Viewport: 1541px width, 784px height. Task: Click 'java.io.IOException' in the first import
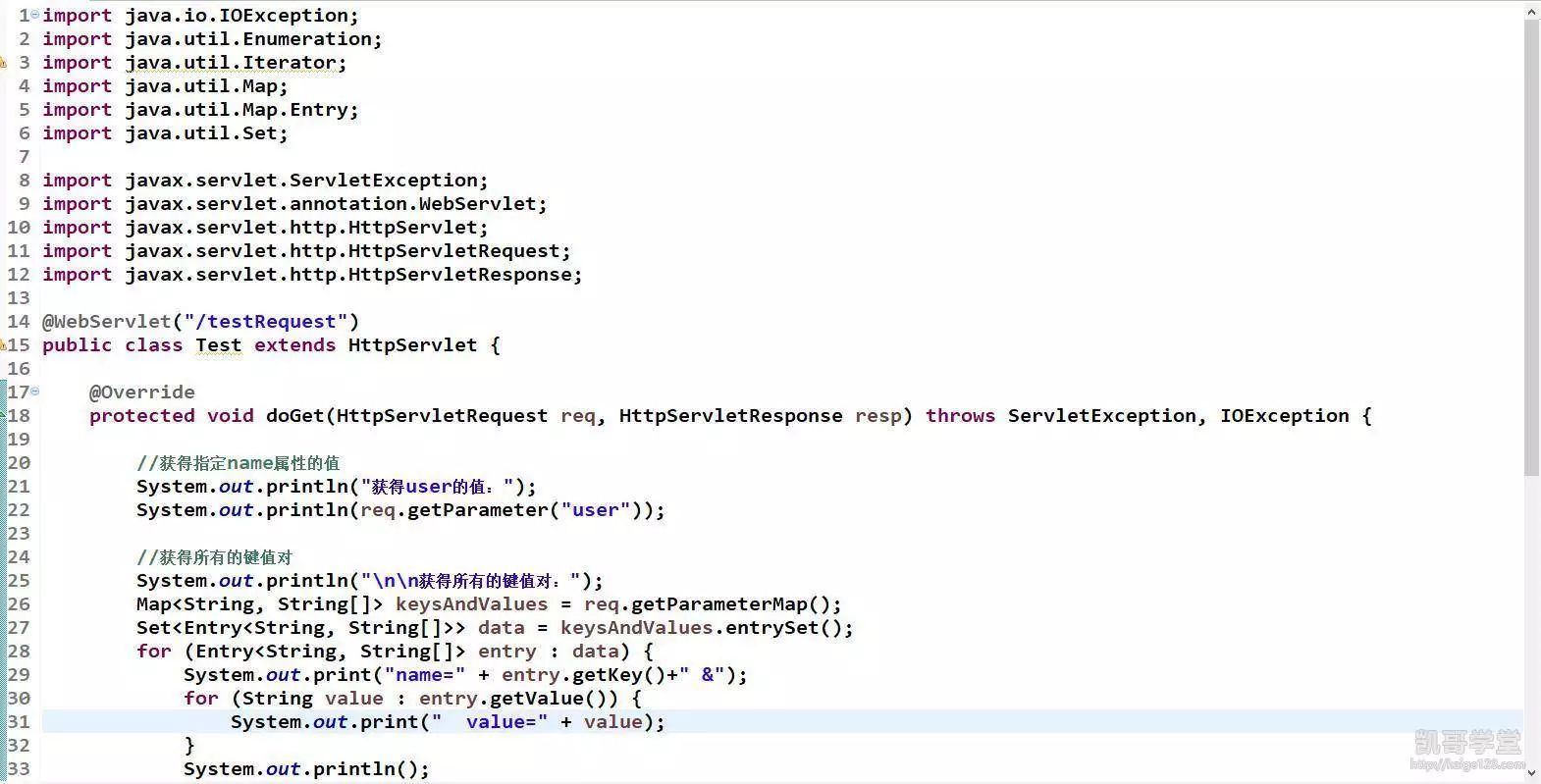237,16
